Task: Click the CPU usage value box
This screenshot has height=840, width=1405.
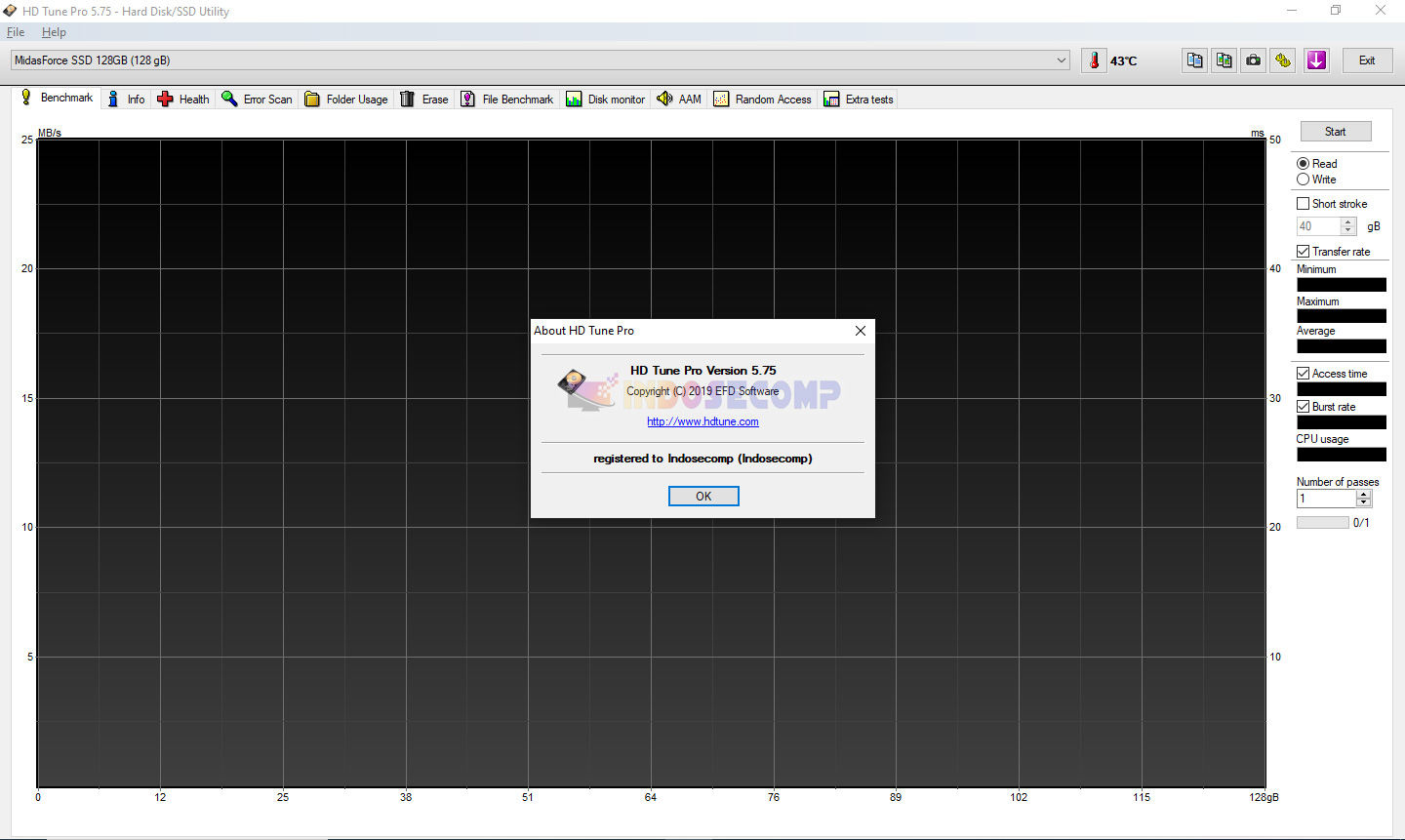Action: (1342, 455)
